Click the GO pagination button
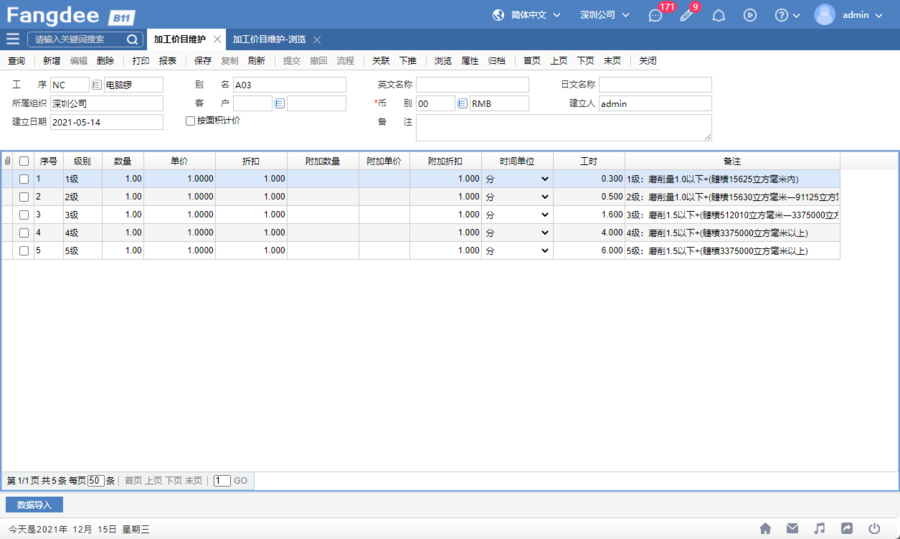 coord(240,480)
